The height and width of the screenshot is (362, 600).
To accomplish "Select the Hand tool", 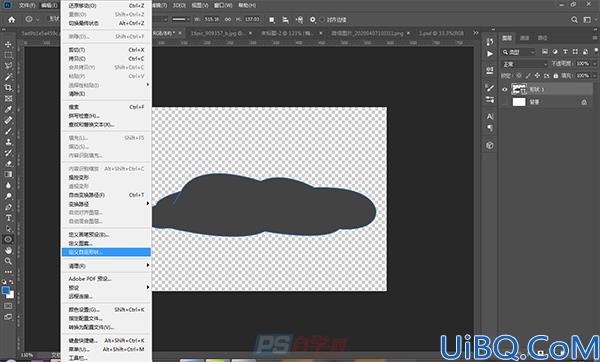I will pos(8,250).
